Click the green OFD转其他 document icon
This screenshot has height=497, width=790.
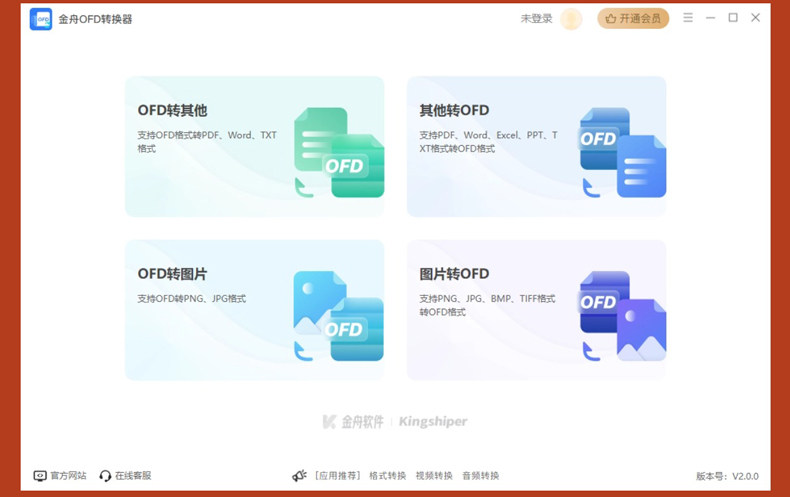click(x=339, y=152)
